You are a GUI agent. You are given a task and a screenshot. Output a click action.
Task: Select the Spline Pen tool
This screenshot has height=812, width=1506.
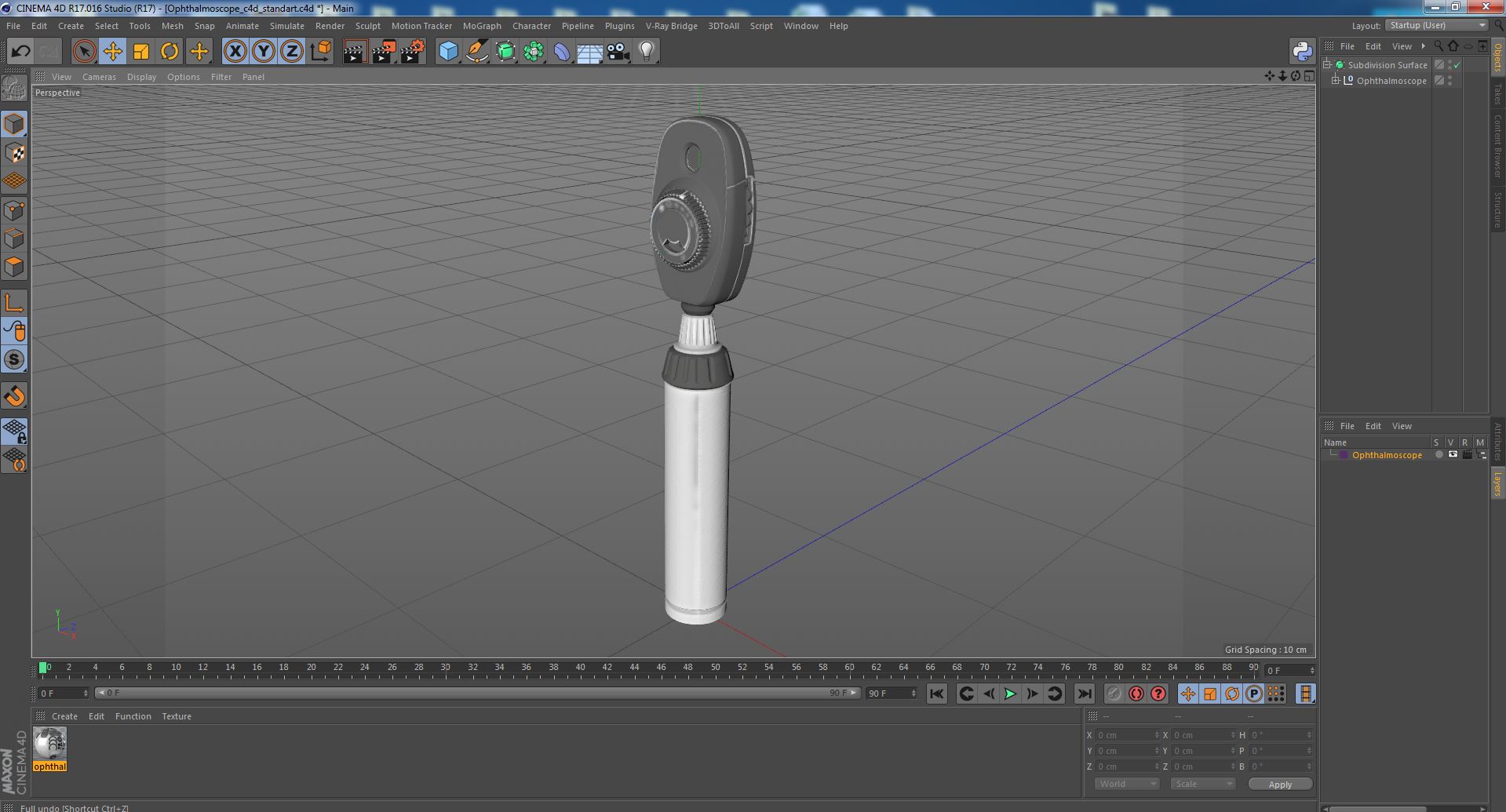pos(476,52)
